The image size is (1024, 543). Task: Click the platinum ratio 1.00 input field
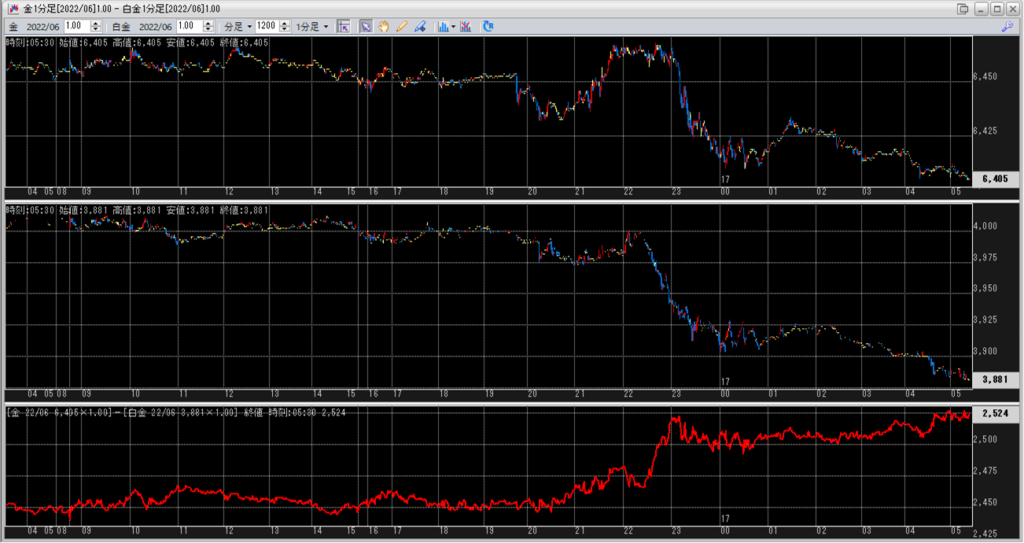point(188,26)
